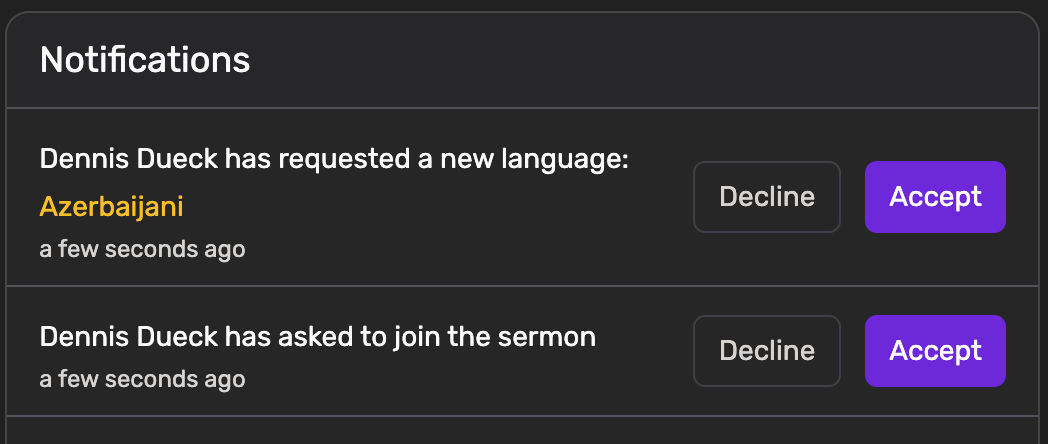1048x444 pixels.
Task: Select the join the sermon message text
Action: [x=317, y=337]
